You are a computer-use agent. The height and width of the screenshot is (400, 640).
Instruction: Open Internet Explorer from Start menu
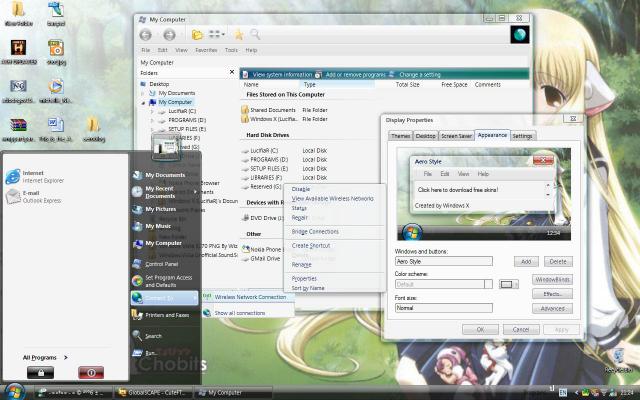[35, 176]
